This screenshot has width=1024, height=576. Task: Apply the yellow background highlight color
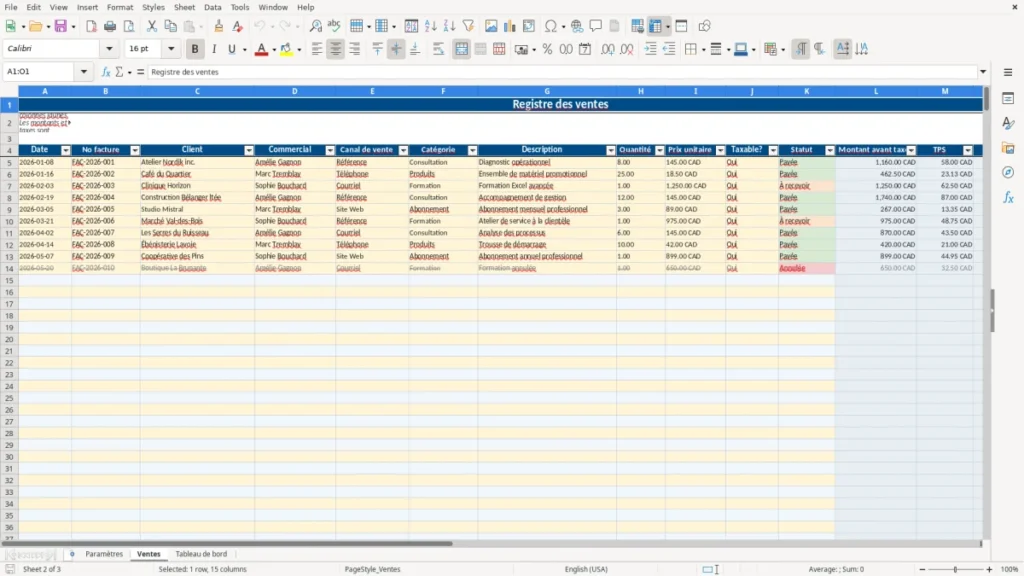[x=286, y=49]
